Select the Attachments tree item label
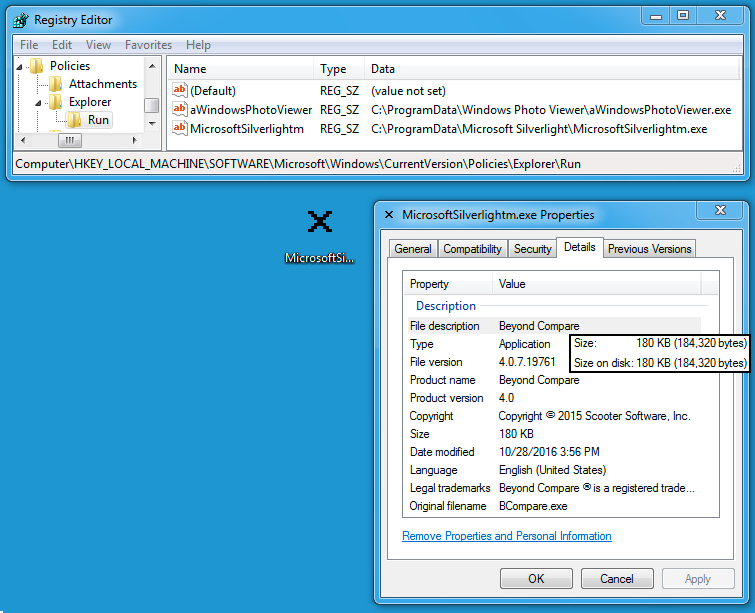Image resolution: width=755 pixels, height=613 pixels. coord(103,84)
